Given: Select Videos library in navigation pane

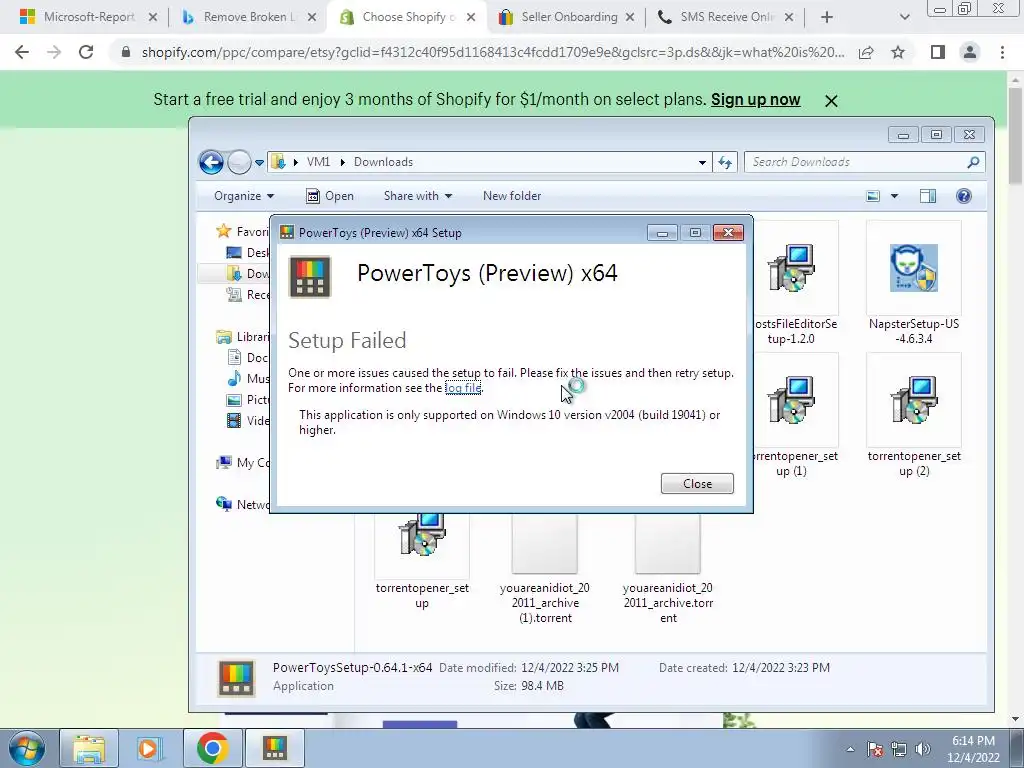Looking at the screenshot, I should [x=248, y=421].
